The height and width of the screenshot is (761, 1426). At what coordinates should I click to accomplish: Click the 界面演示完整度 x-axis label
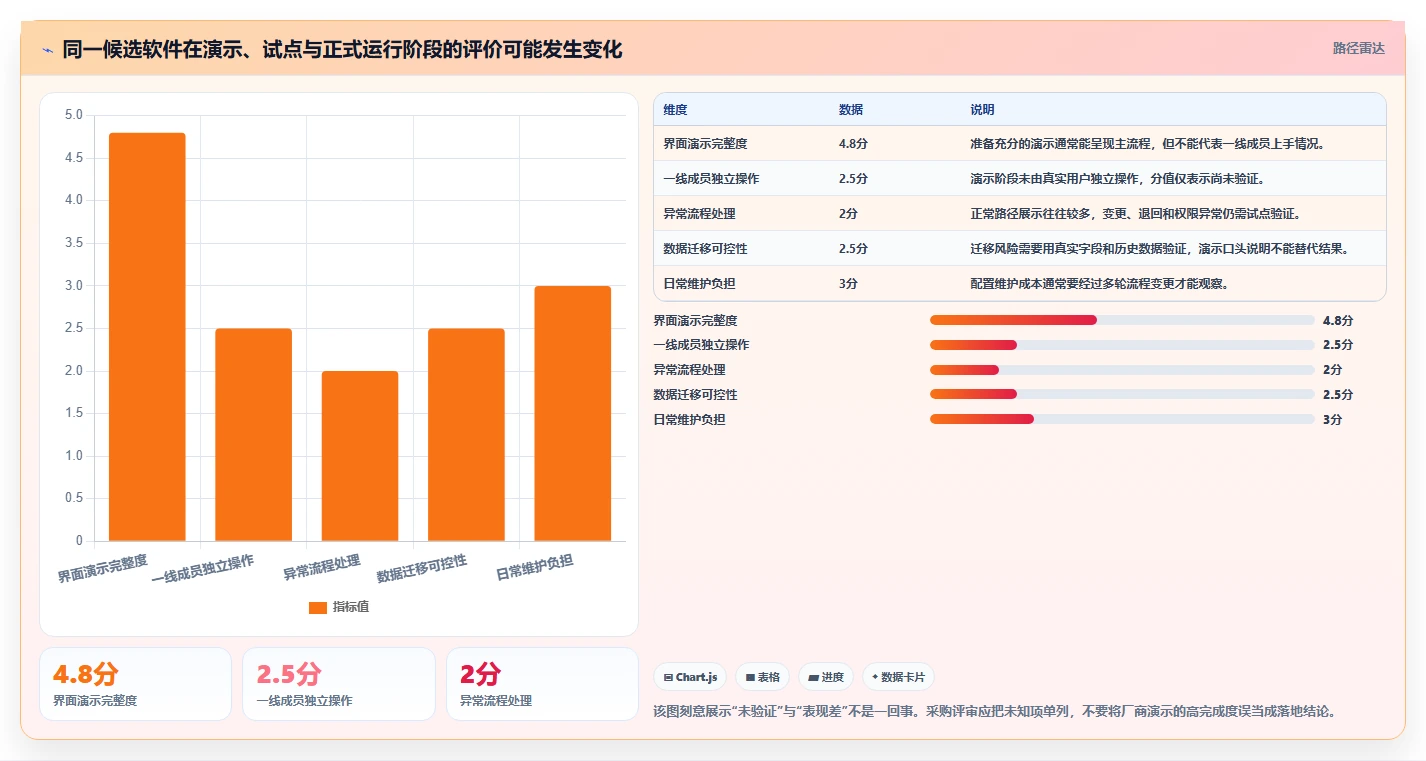click(103, 568)
